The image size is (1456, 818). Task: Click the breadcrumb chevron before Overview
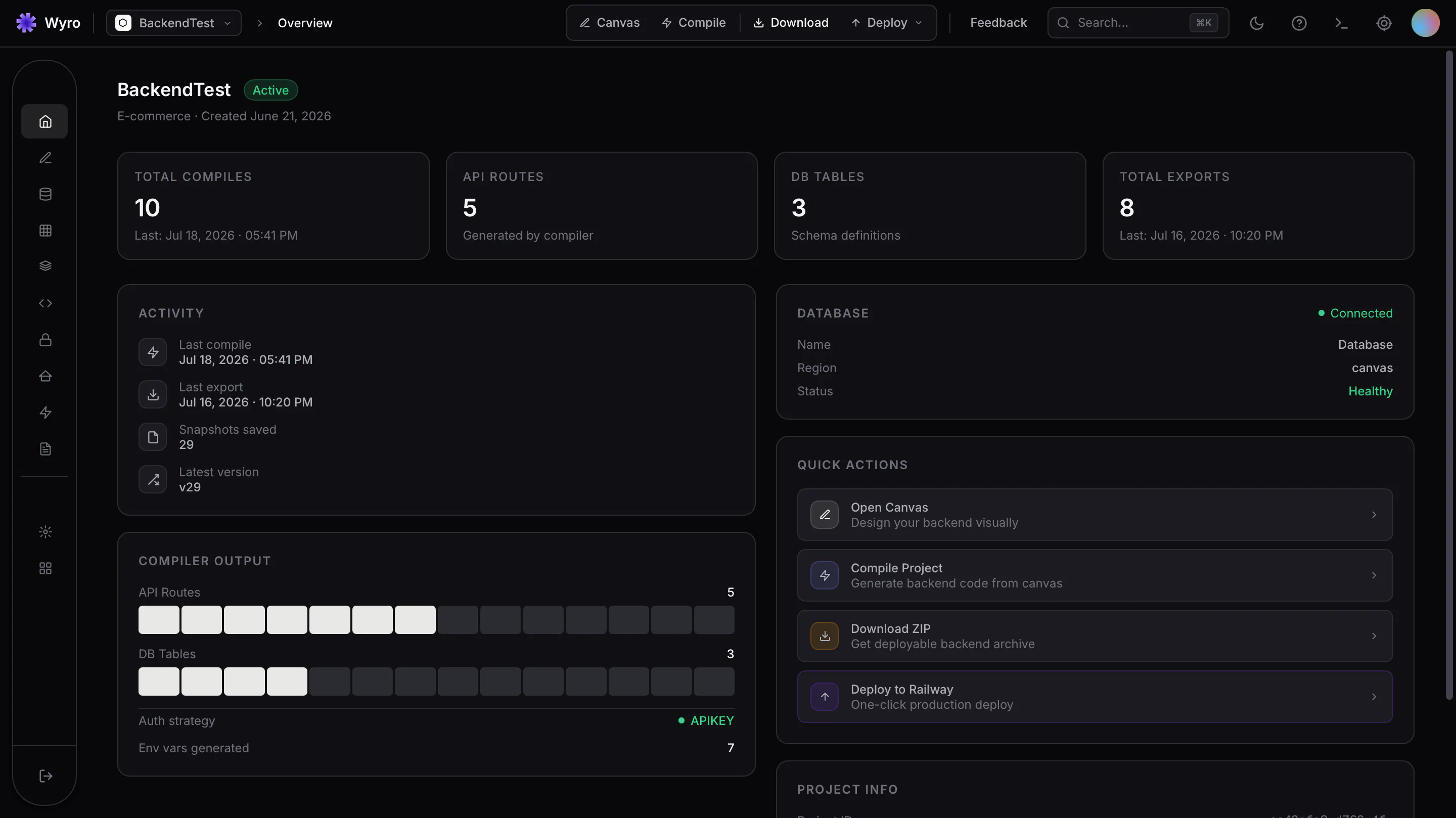[x=259, y=23]
